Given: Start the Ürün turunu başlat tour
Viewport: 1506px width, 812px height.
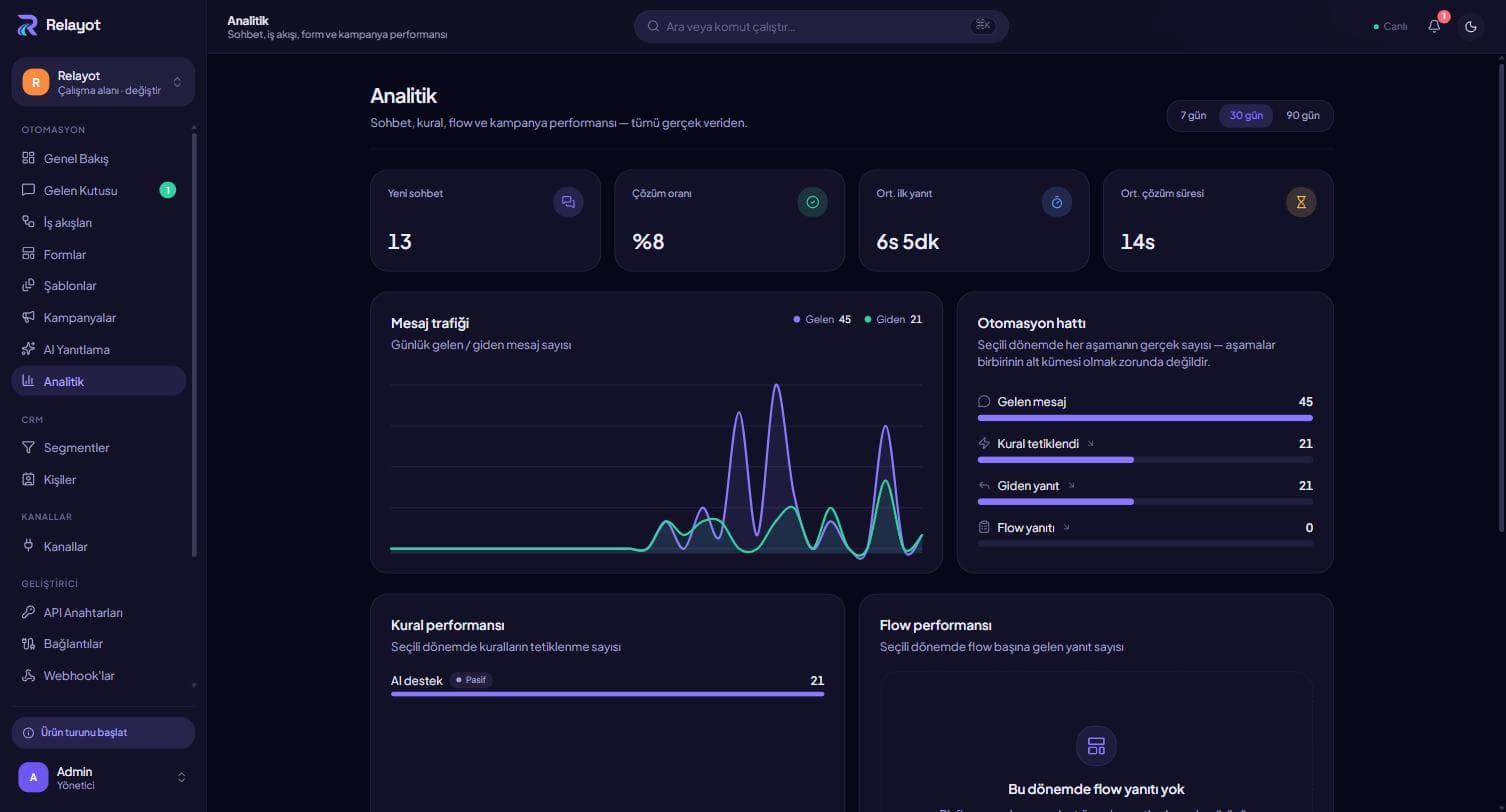Looking at the screenshot, I should click(103, 732).
